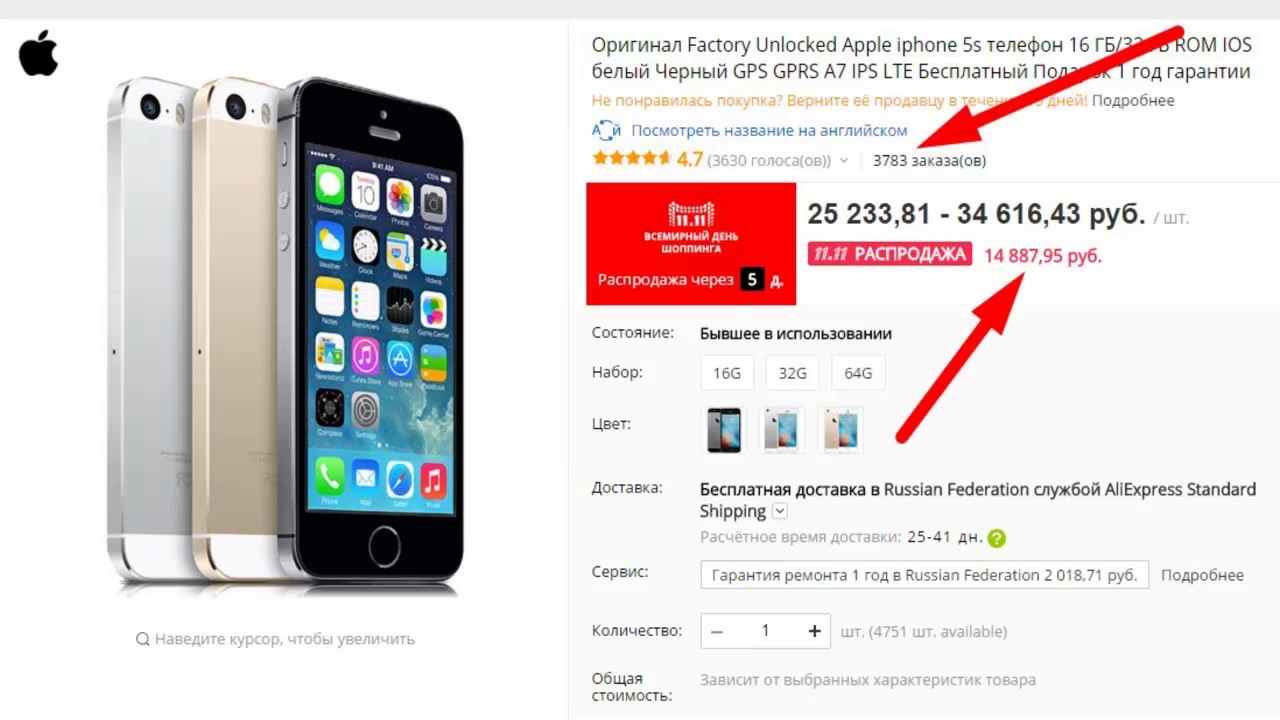1280x720 pixels.
Task: Expand the votes rating breakdown chevron
Action: 843,160
